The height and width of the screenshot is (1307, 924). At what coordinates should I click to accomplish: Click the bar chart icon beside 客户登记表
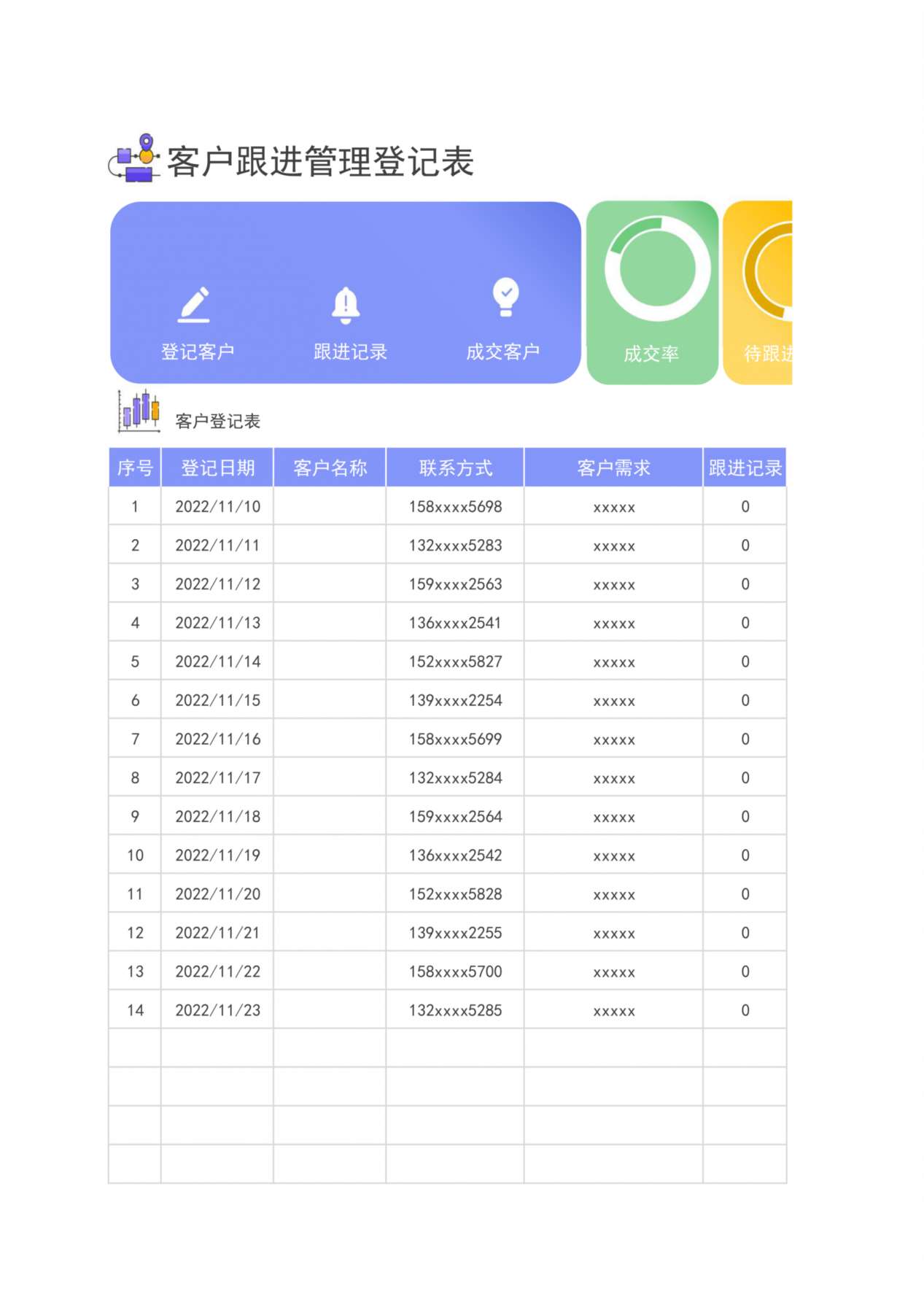coord(139,411)
